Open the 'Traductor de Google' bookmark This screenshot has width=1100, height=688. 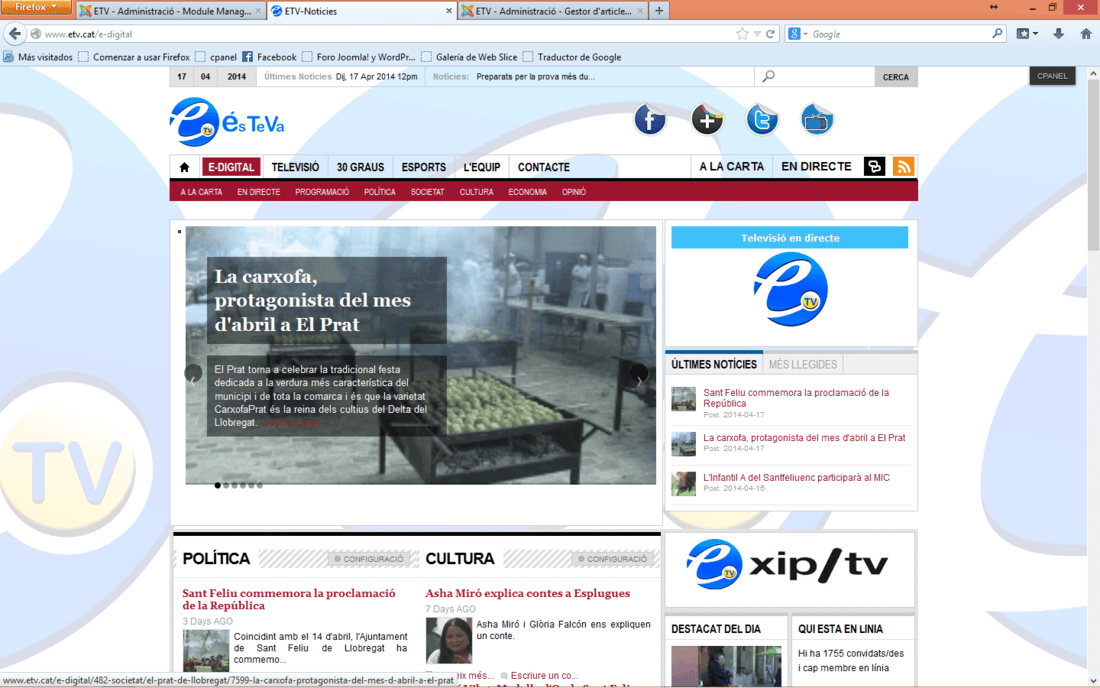tap(572, 57)
